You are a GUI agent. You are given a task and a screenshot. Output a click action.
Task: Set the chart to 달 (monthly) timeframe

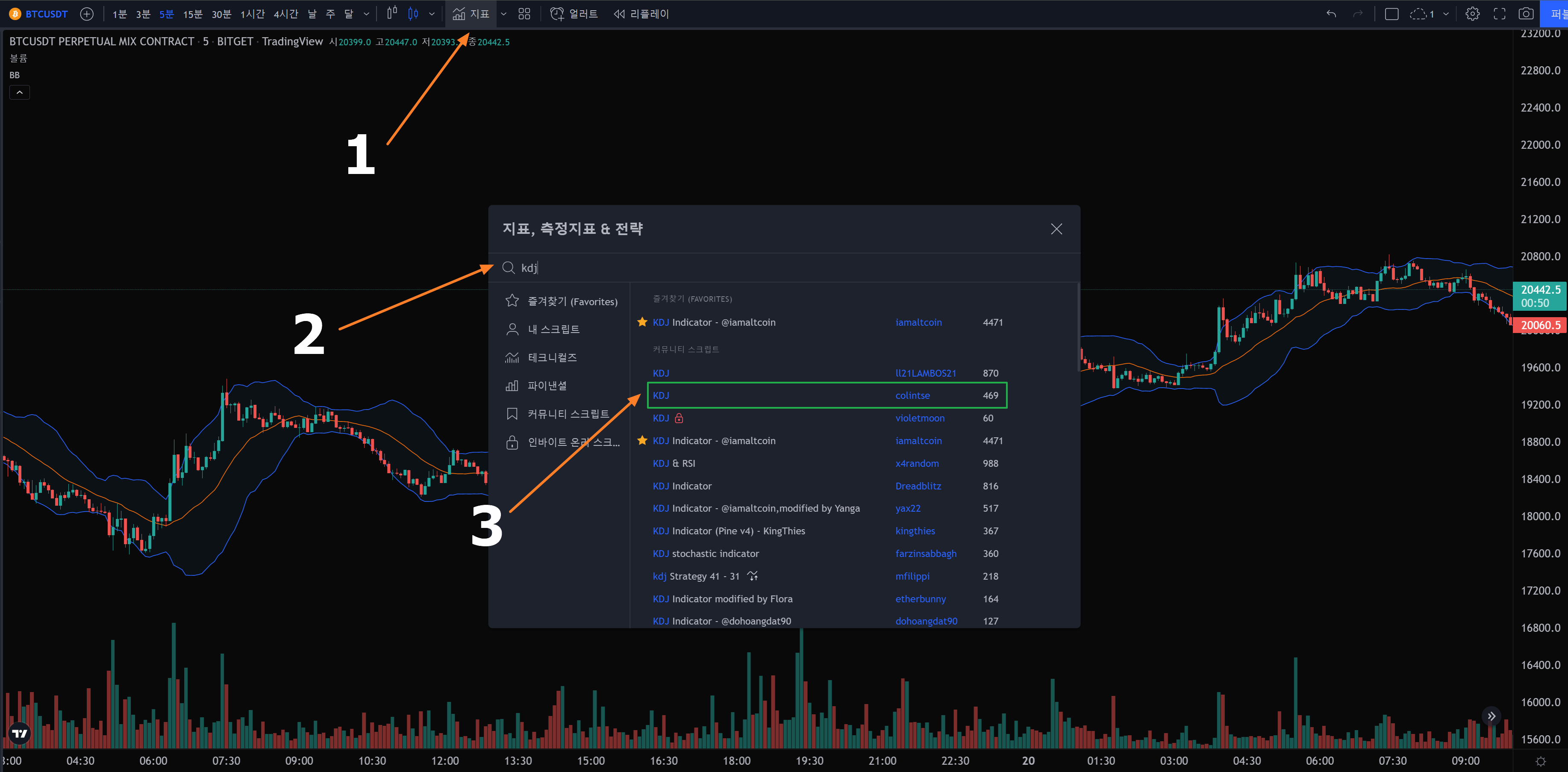click(x=349, y=14)
